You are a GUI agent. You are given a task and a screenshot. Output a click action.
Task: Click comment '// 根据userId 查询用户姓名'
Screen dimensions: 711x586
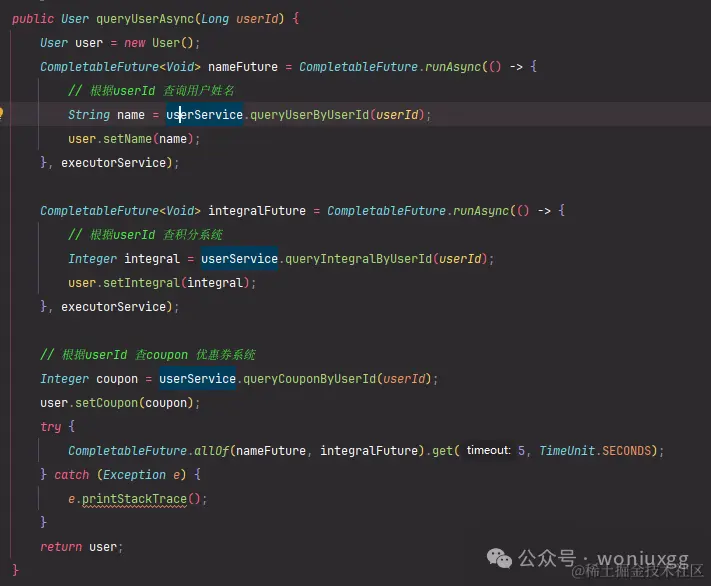151,91
